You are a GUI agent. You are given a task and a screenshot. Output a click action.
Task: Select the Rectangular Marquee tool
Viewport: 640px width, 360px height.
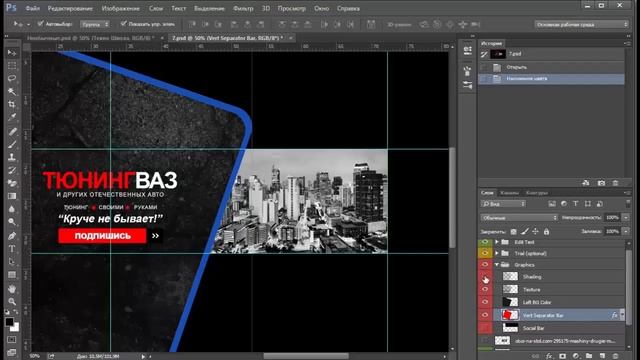(12, 65)
